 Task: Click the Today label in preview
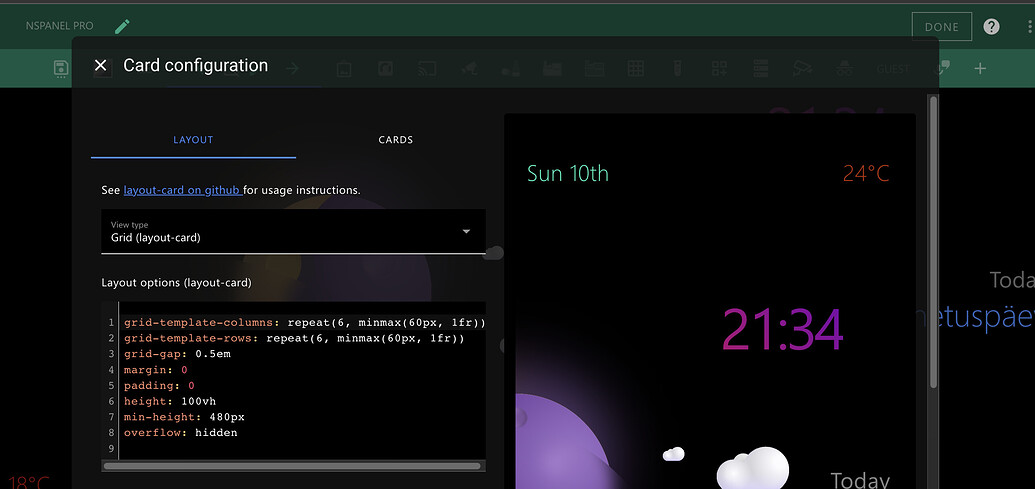point(860,480)
